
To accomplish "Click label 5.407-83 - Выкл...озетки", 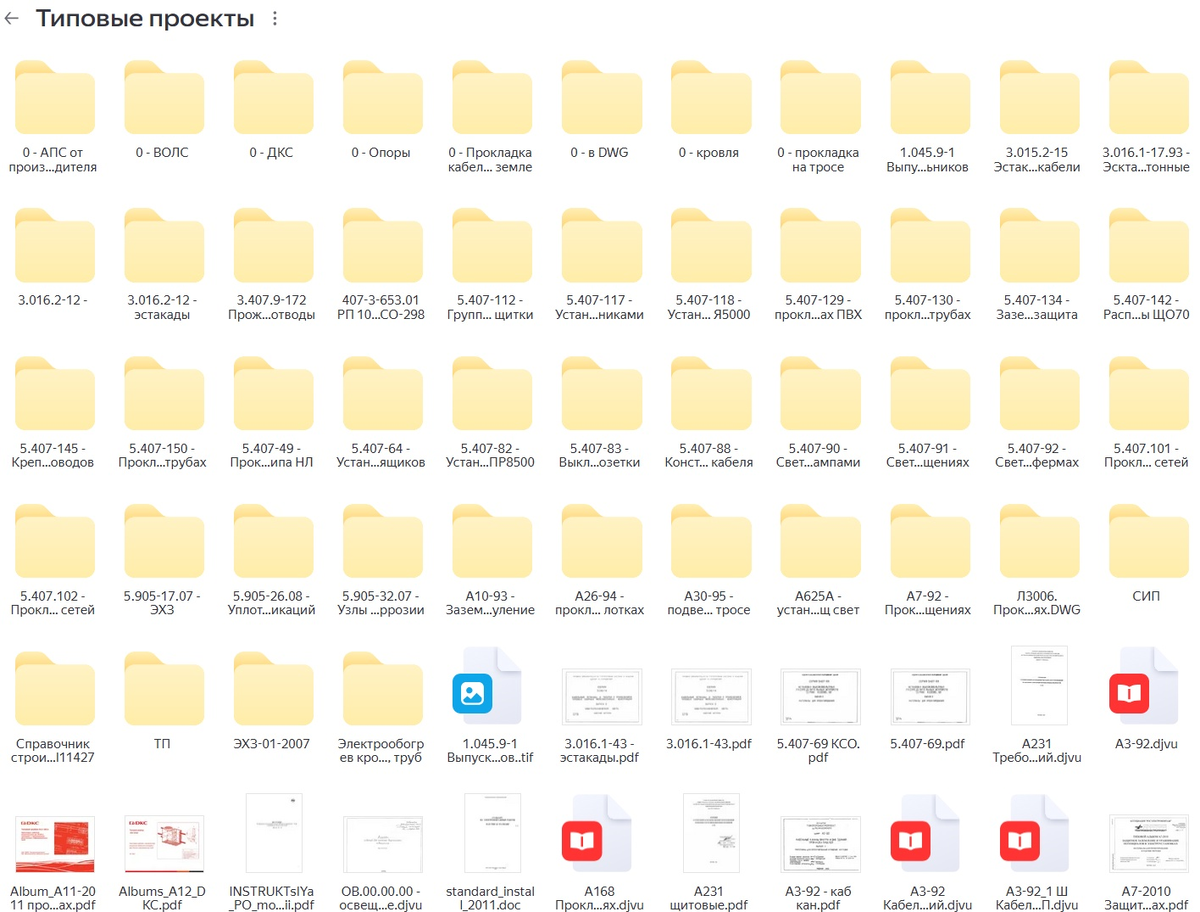I will tap(602, 455).
